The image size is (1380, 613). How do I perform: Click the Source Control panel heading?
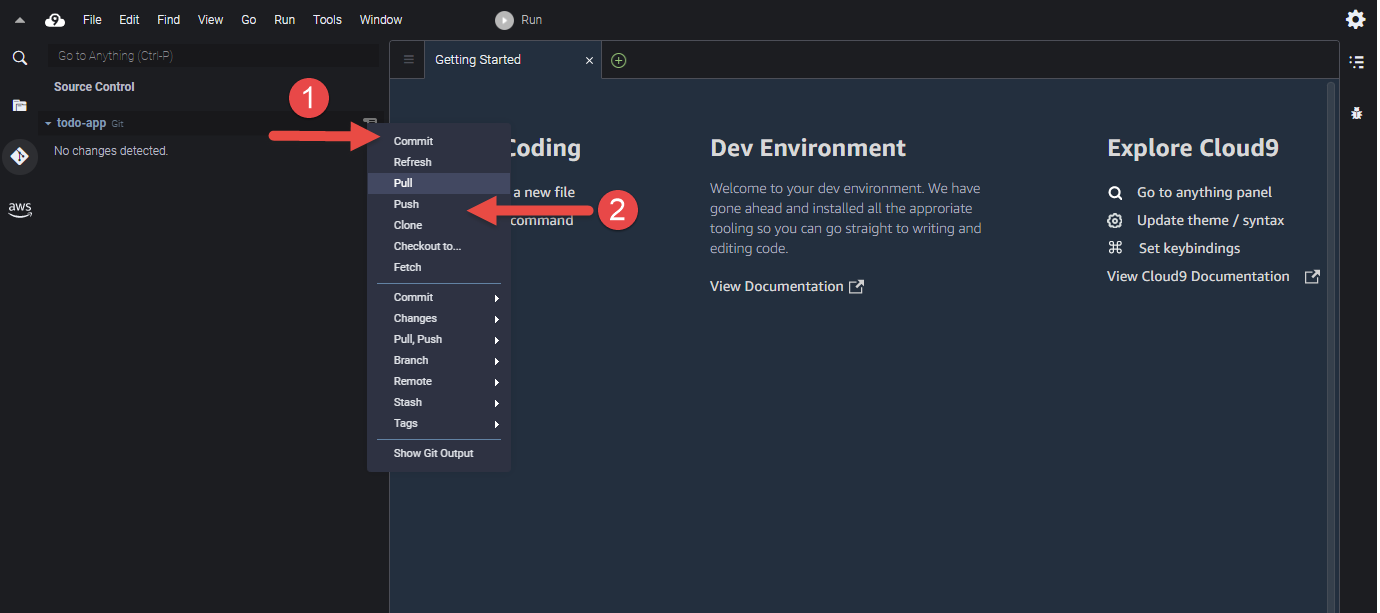94,87
